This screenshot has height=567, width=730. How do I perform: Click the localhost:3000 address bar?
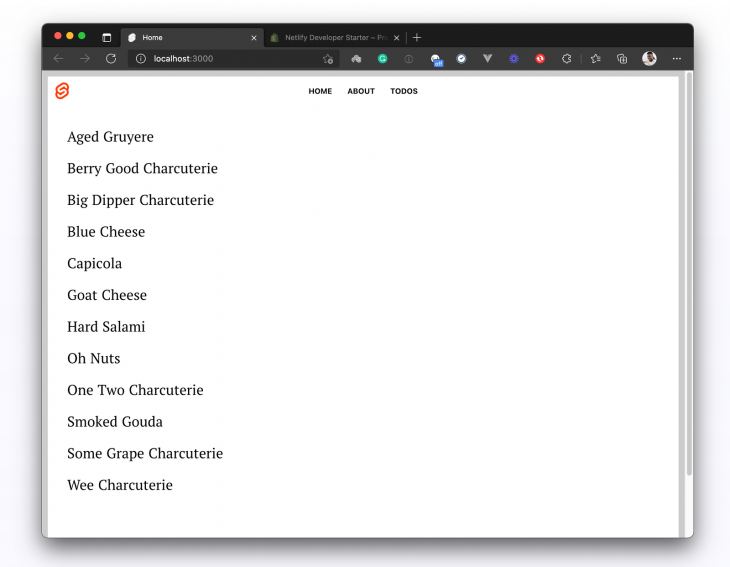230,59
